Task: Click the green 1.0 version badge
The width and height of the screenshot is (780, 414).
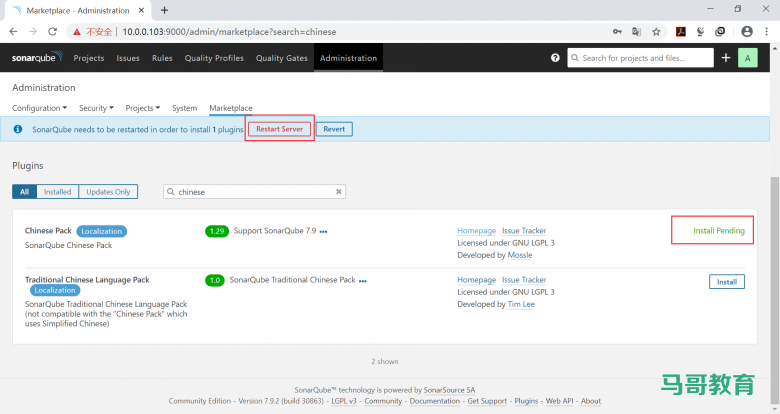Action: [x=215, y=280]
